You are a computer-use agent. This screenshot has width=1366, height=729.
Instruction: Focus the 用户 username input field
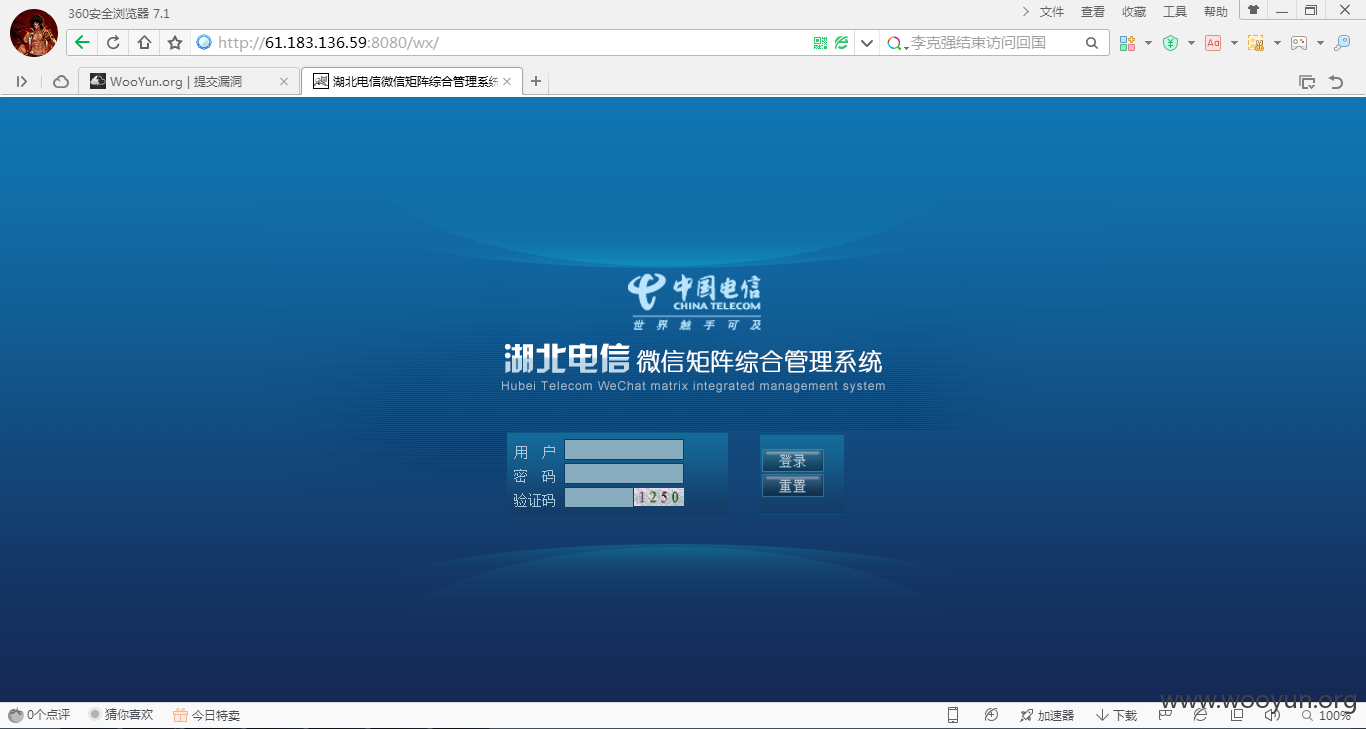click(x=624, y=450)
